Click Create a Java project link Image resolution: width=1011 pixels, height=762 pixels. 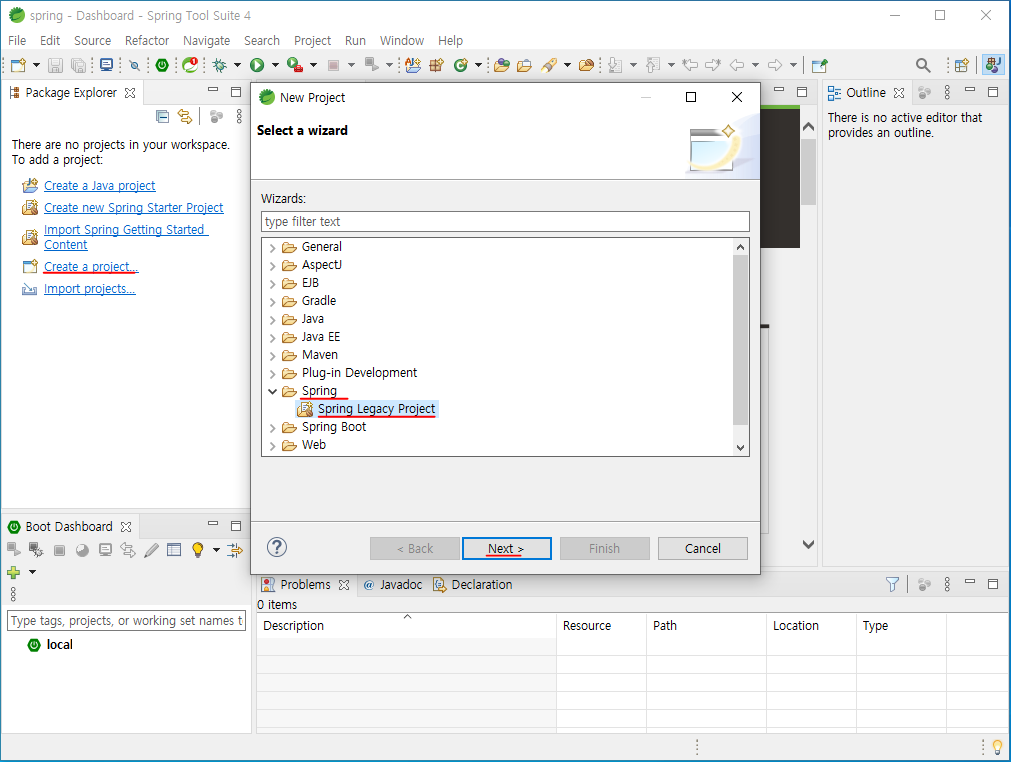coord(99,186)
